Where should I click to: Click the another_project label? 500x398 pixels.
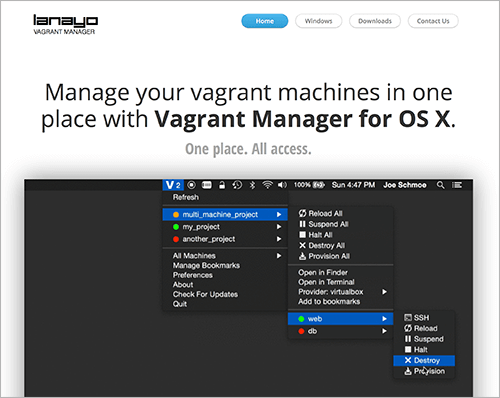click(x=209, y=239)
